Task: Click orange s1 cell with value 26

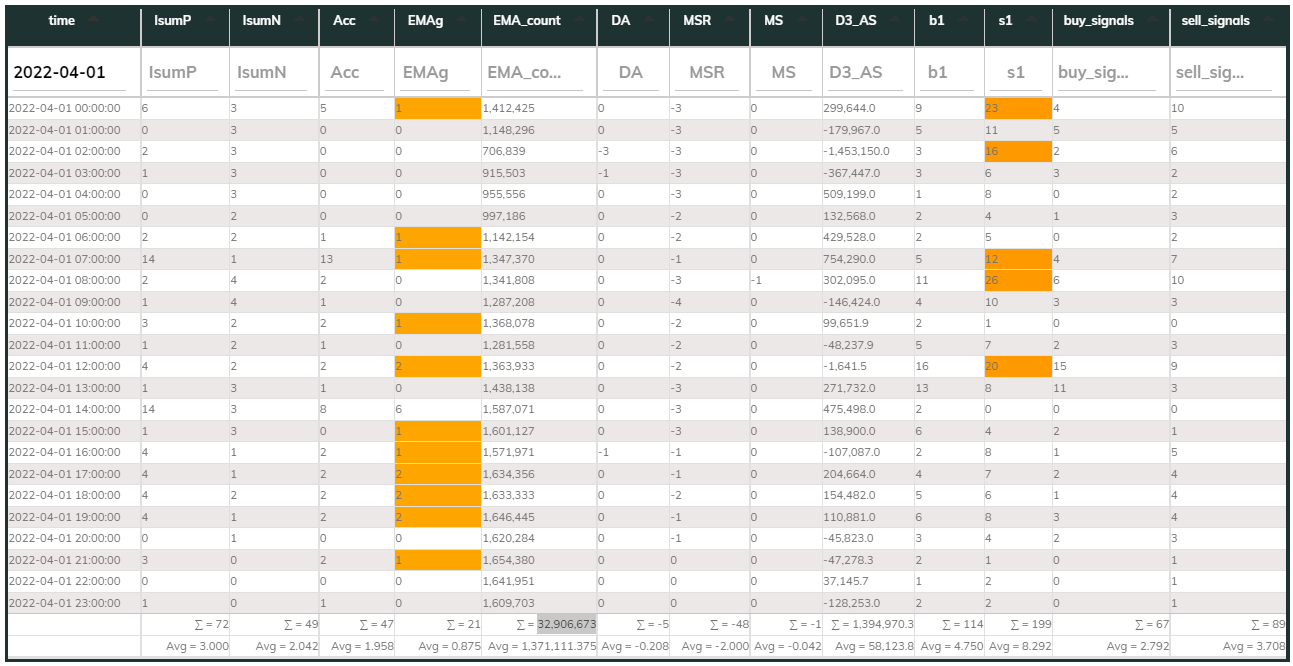Action: point(1017,280)
